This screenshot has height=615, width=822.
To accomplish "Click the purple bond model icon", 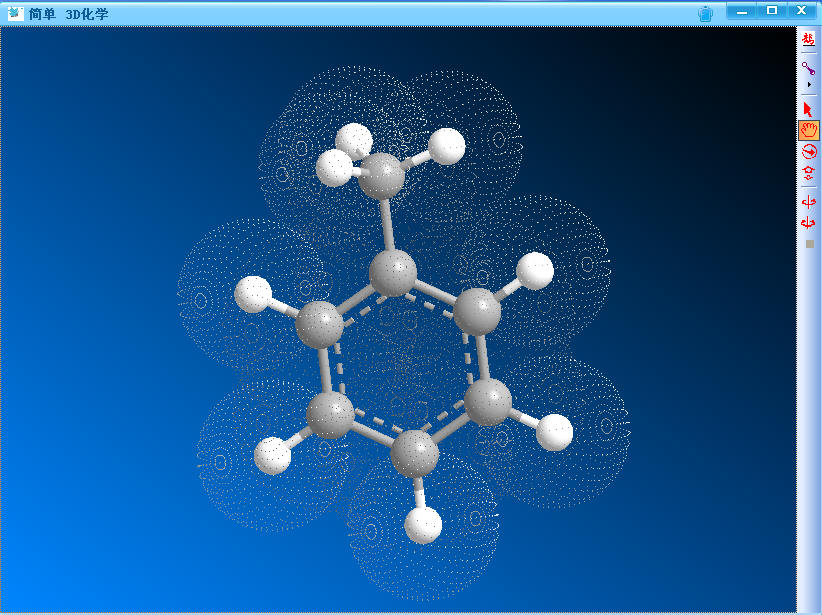I will (x=808, y=68).
